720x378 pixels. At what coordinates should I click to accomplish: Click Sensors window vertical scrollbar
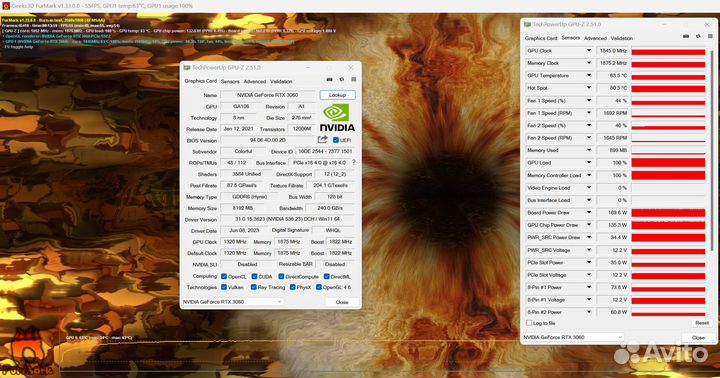[711, 151]
